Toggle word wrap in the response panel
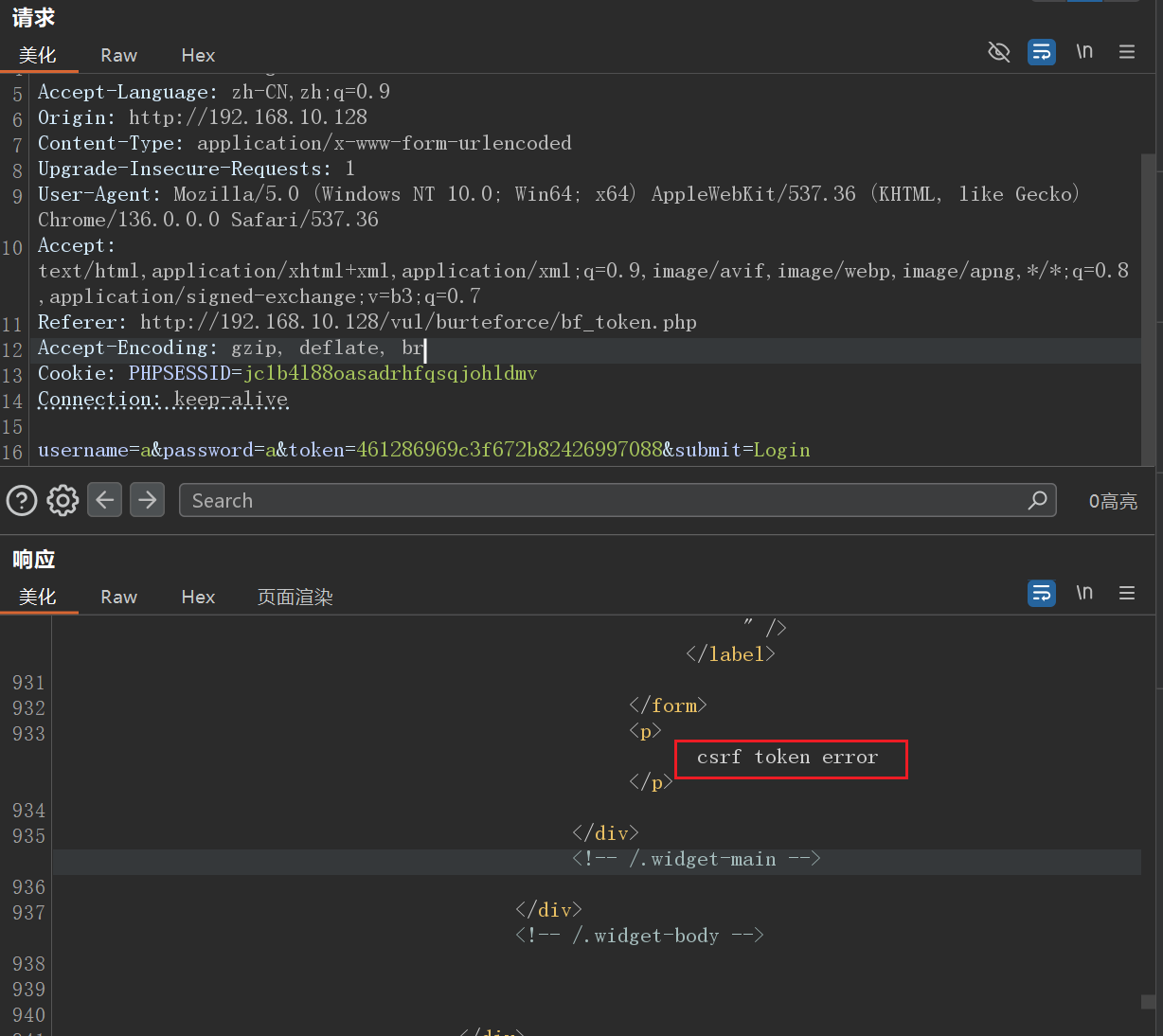The height and width of the screenshot is (1036, 1163). [1041, 594]
